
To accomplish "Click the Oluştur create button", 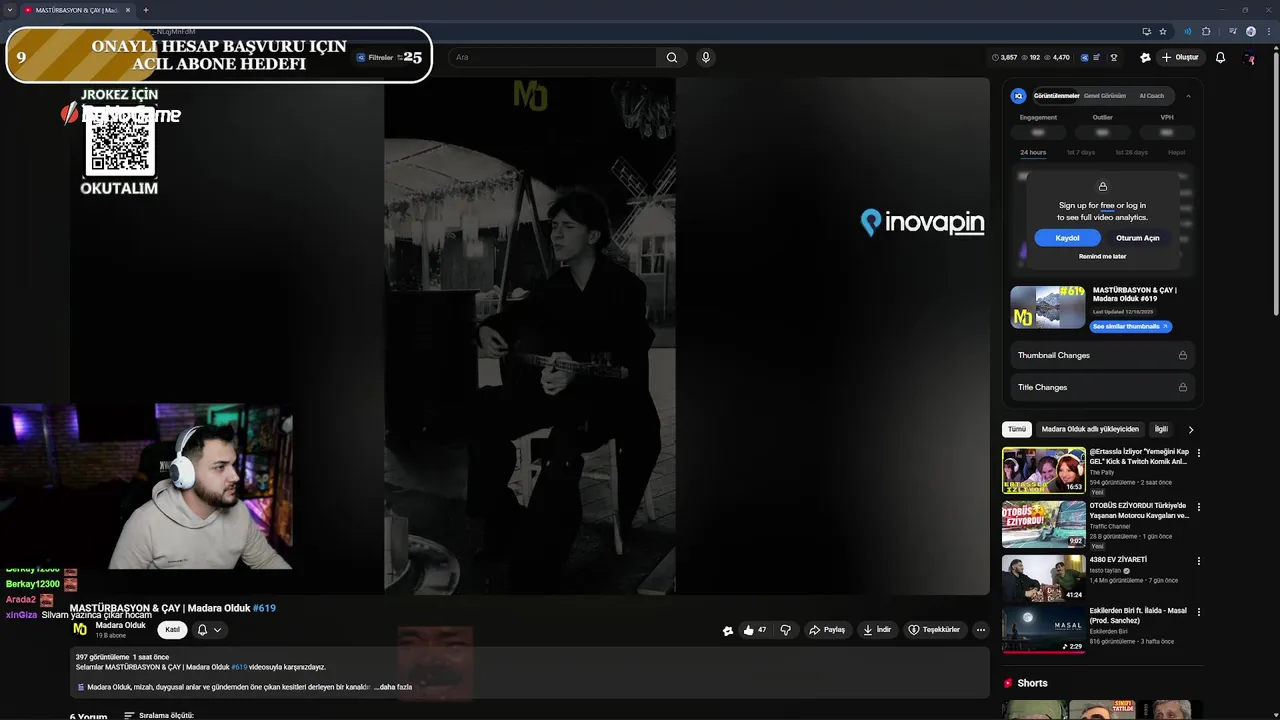I will 1180,57.
